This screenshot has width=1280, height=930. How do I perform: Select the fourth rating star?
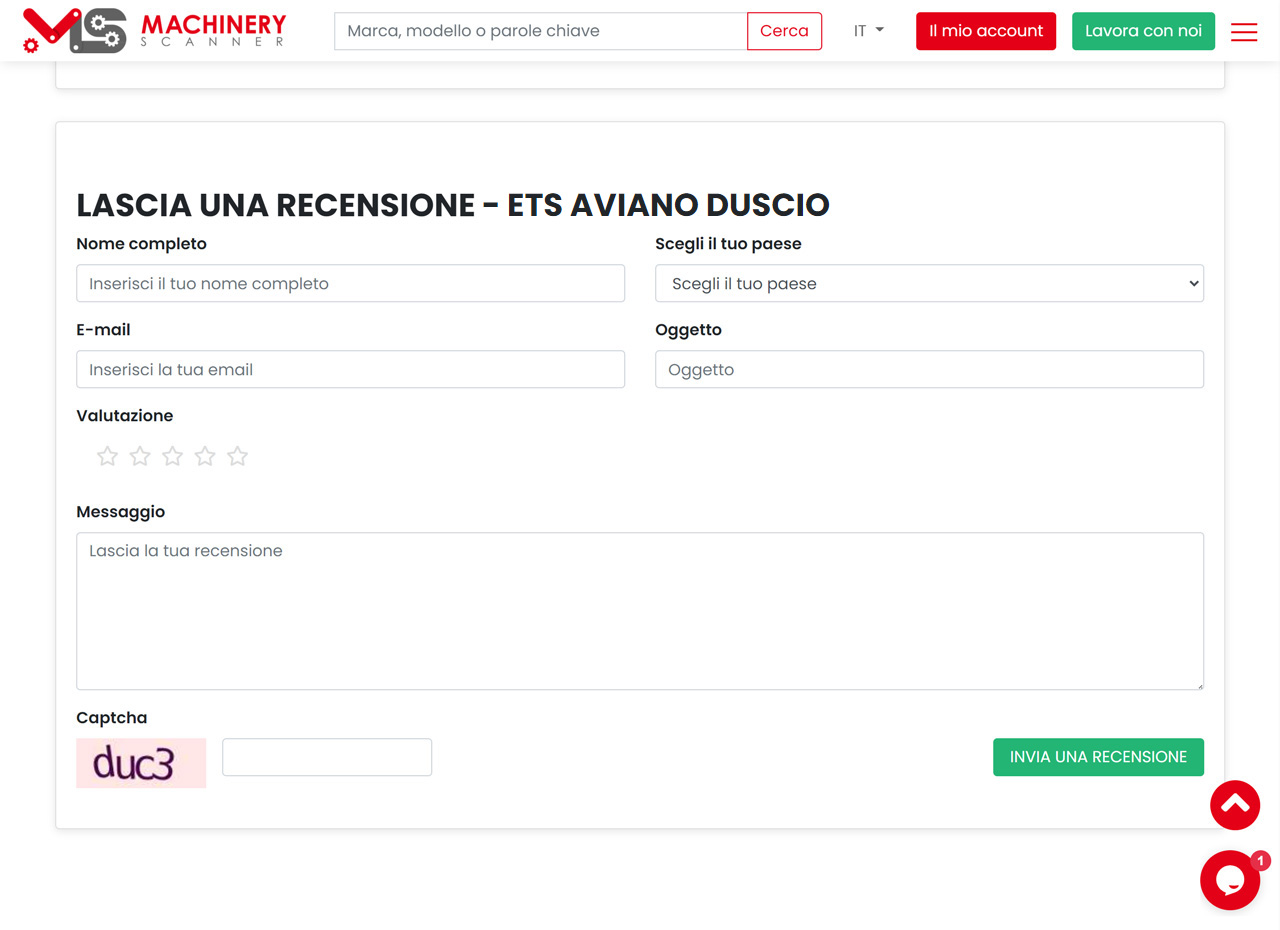[x=205, y=456]
